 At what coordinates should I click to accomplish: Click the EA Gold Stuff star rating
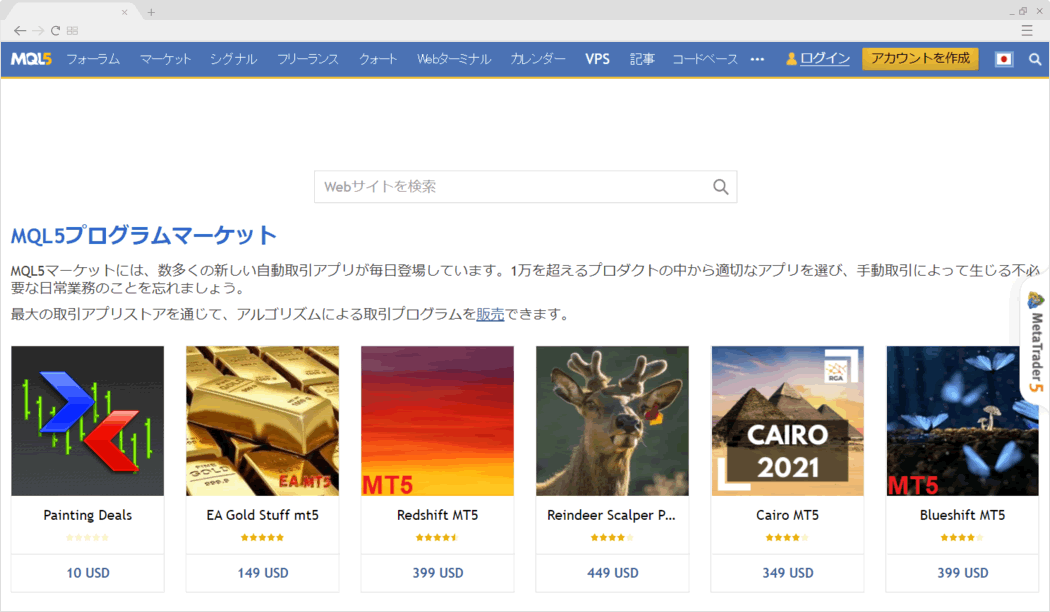pyautogui.click(x=262, y=538)
